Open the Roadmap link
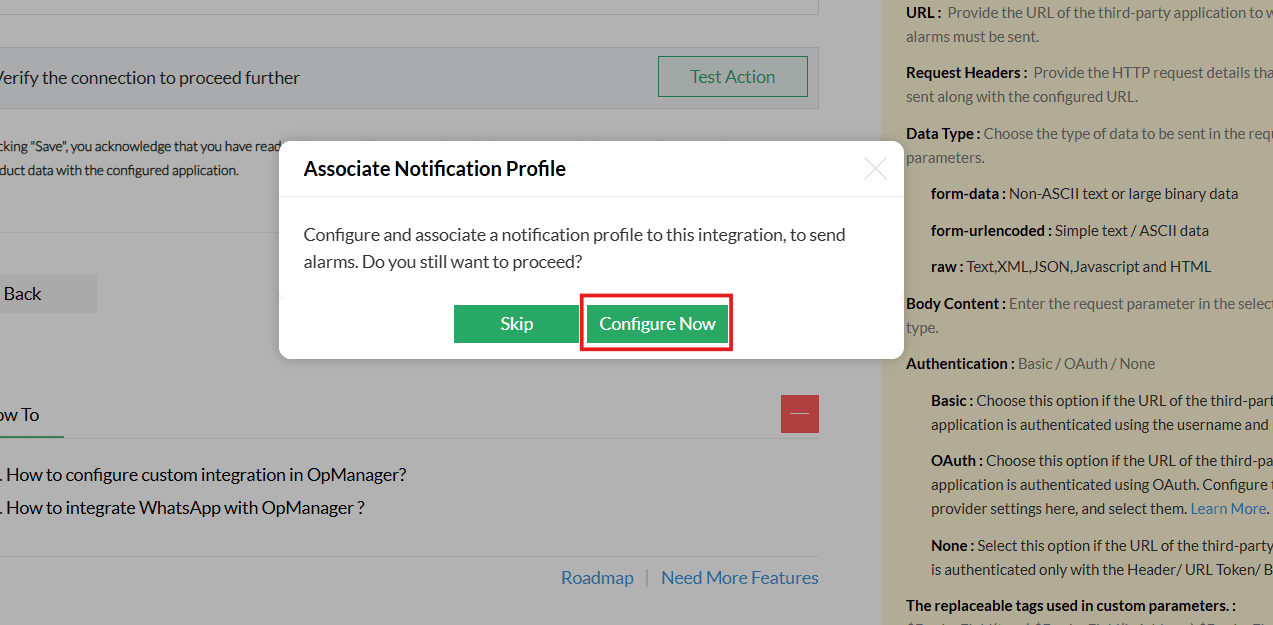 click(596, 577)
